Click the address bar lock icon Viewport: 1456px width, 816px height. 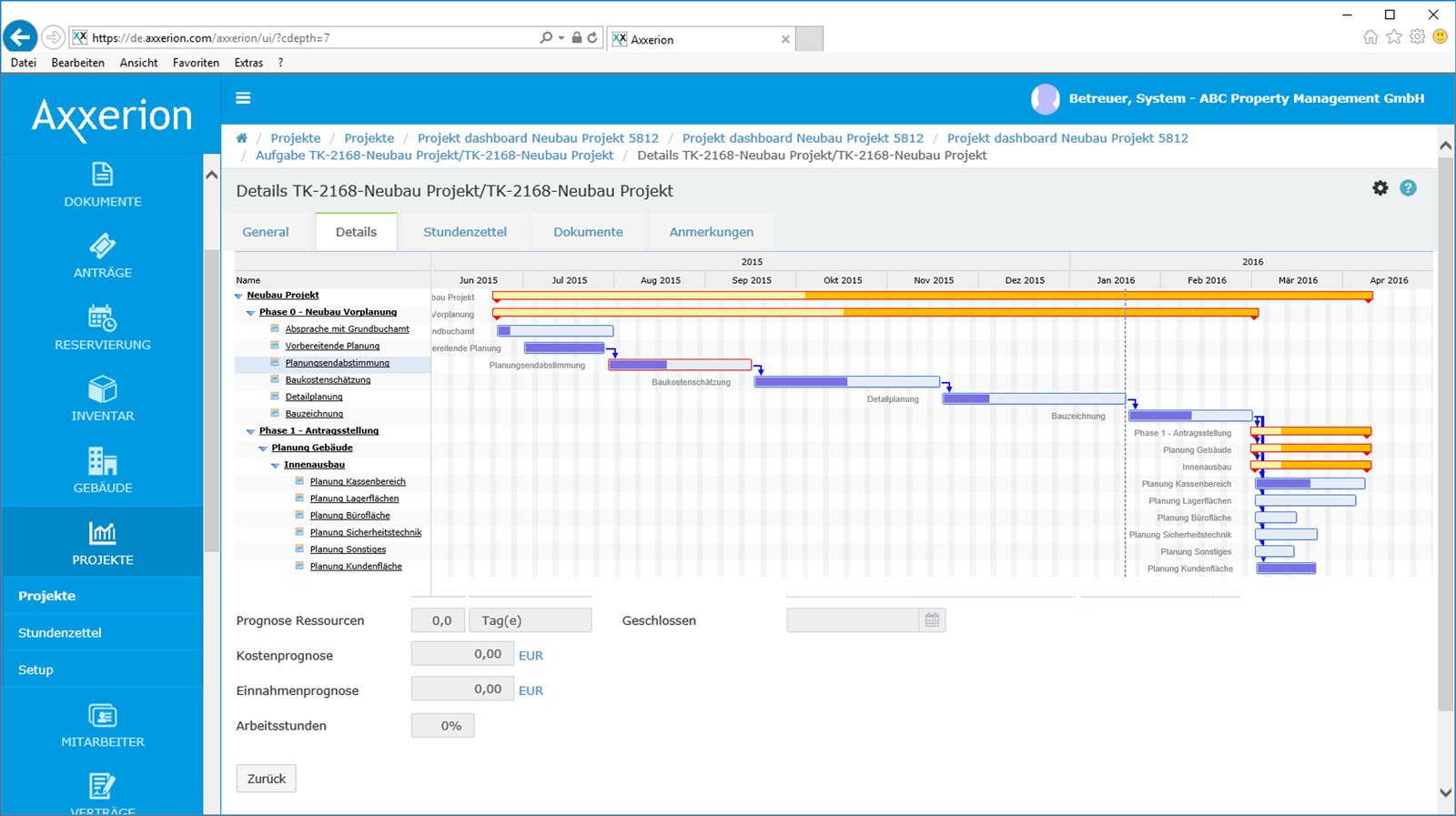pos(577,38)
